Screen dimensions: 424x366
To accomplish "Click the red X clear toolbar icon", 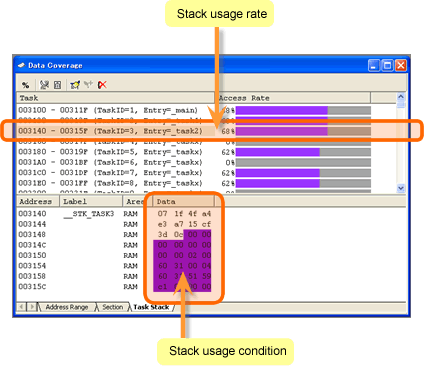I will click(x=102, y=85).
